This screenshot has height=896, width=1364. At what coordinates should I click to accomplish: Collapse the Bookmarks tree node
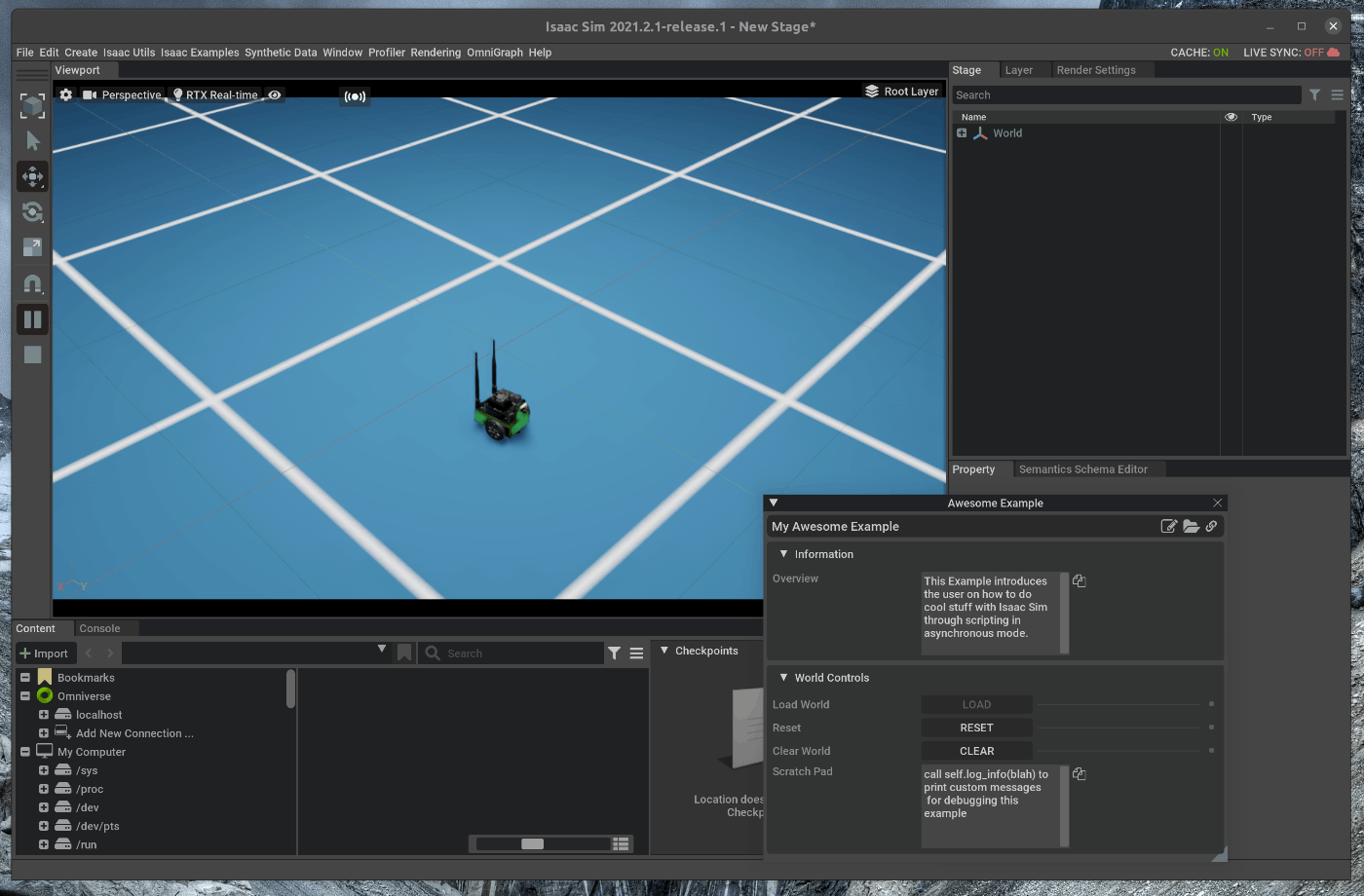(25, 677)
